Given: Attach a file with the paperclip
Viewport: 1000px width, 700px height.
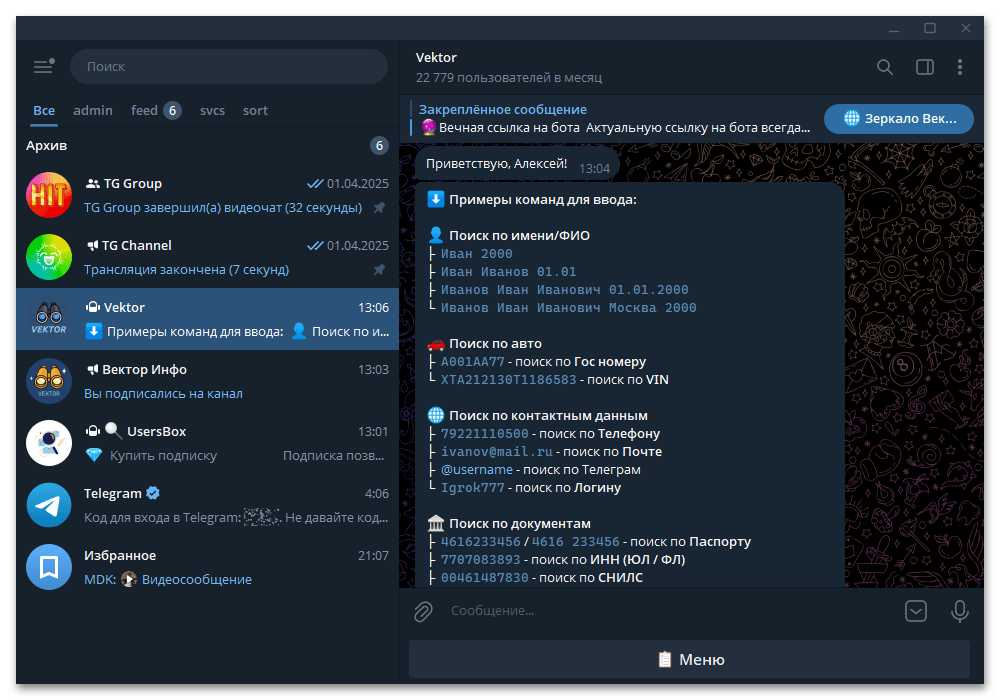Looking at the screenshot, I should (x=423, y=611).
